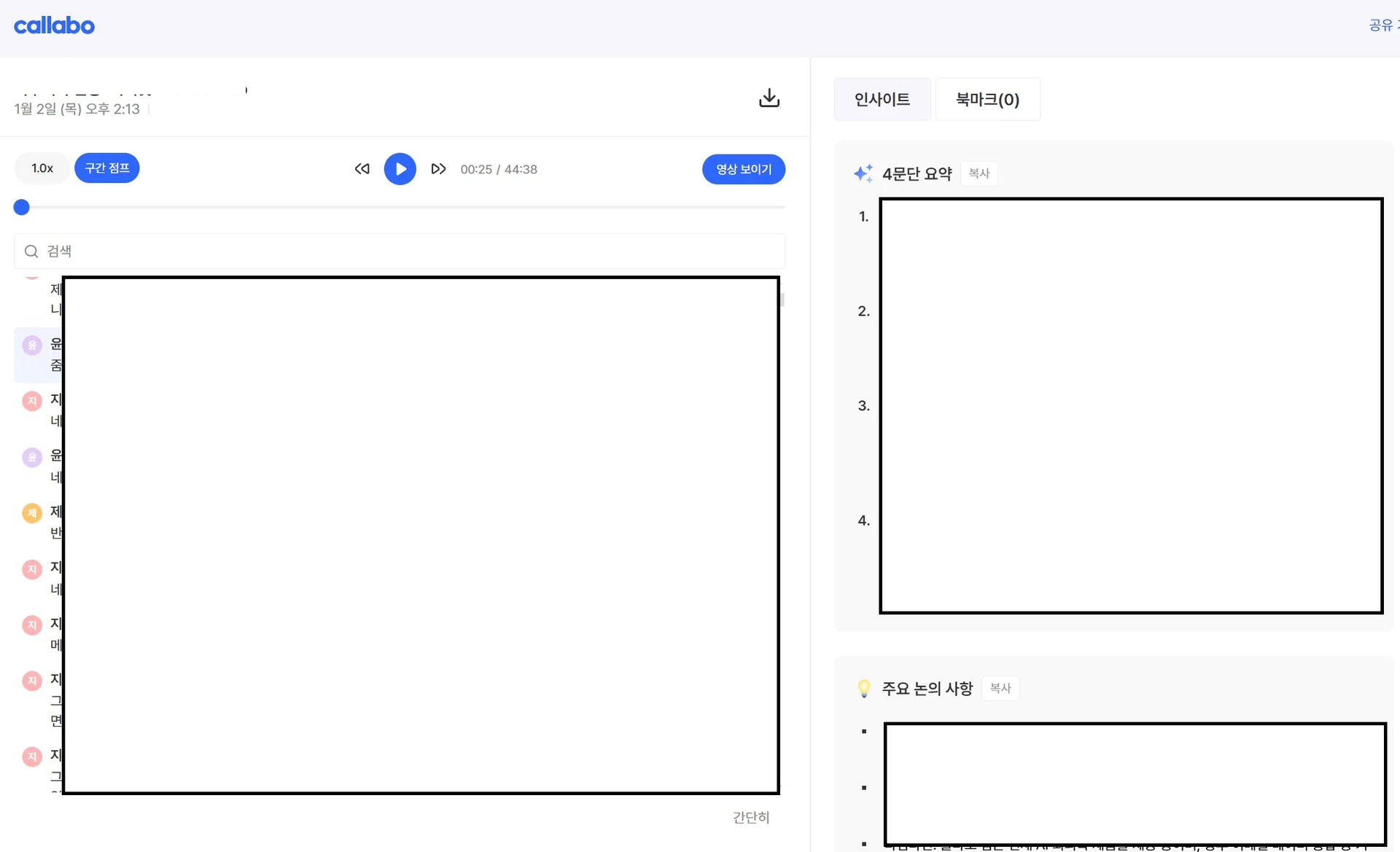This screenshot has width=1400, height=852.
Task: Click the callabo logo
Action: 54,26
